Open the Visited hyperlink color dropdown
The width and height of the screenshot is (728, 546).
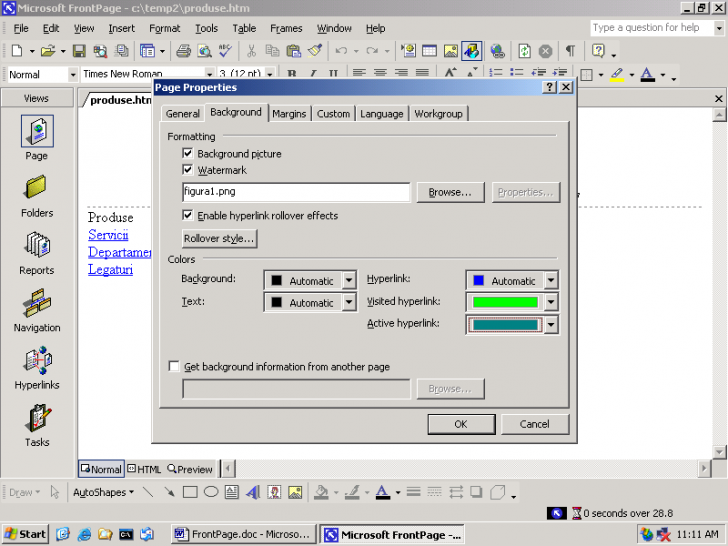pyautogui.click(x=550, y=302)
